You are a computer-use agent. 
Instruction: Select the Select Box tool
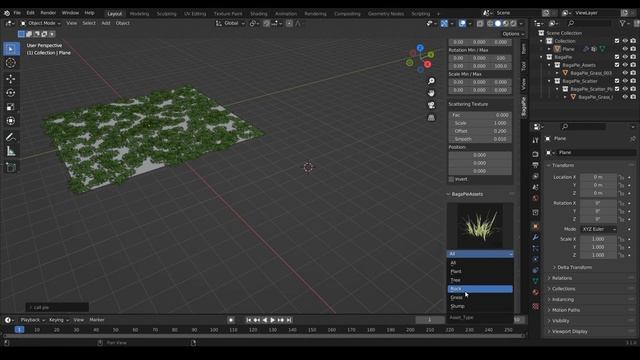tap(11, 49)
